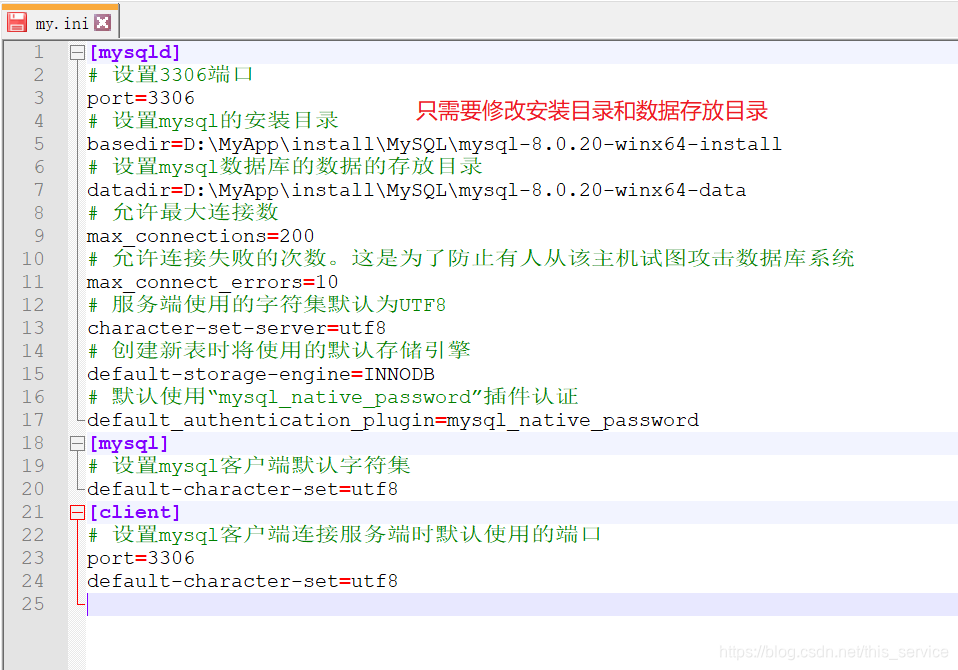Click the max_connections=200 line

(x=200, y=236)
